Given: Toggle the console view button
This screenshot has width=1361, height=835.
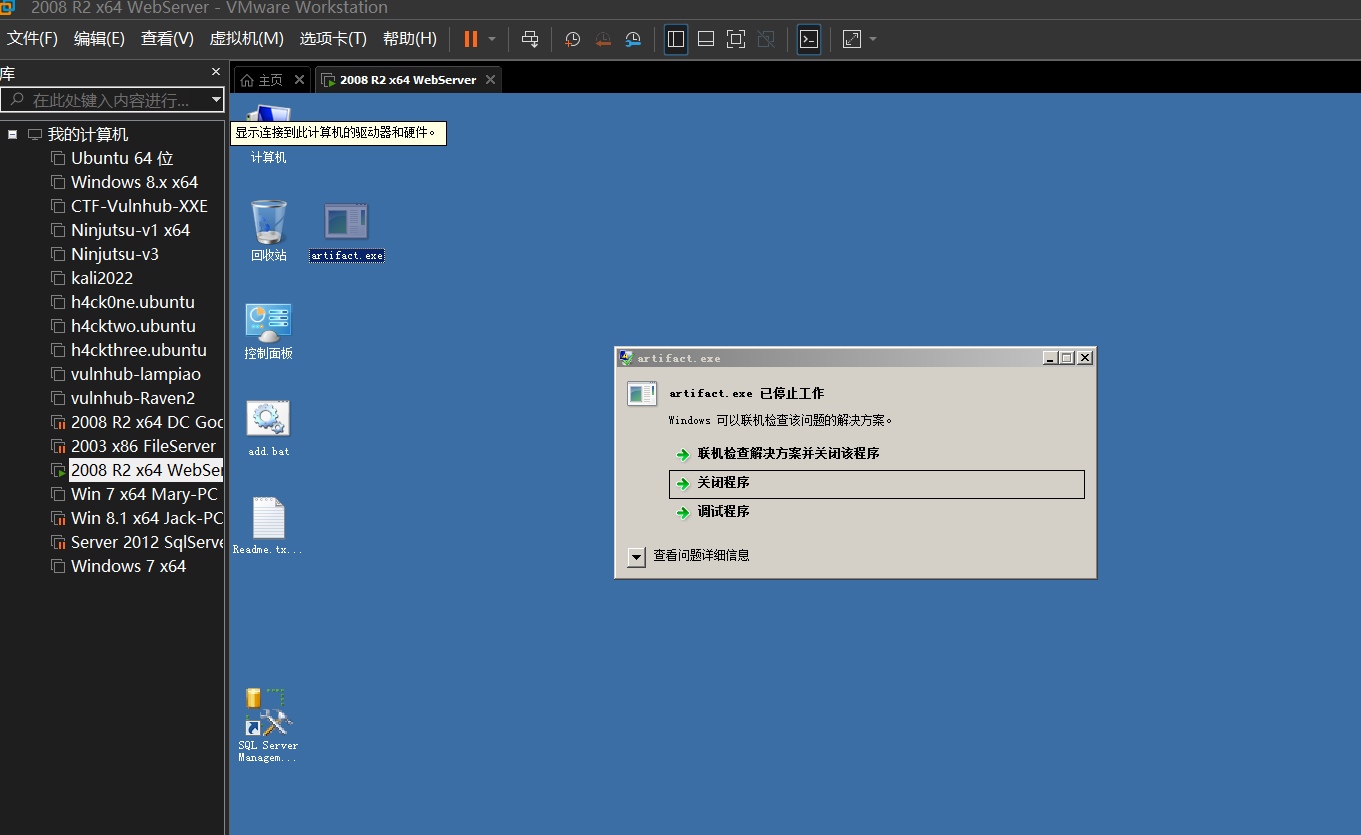Looking at the screenshot, I should click(x=809, y=39).
